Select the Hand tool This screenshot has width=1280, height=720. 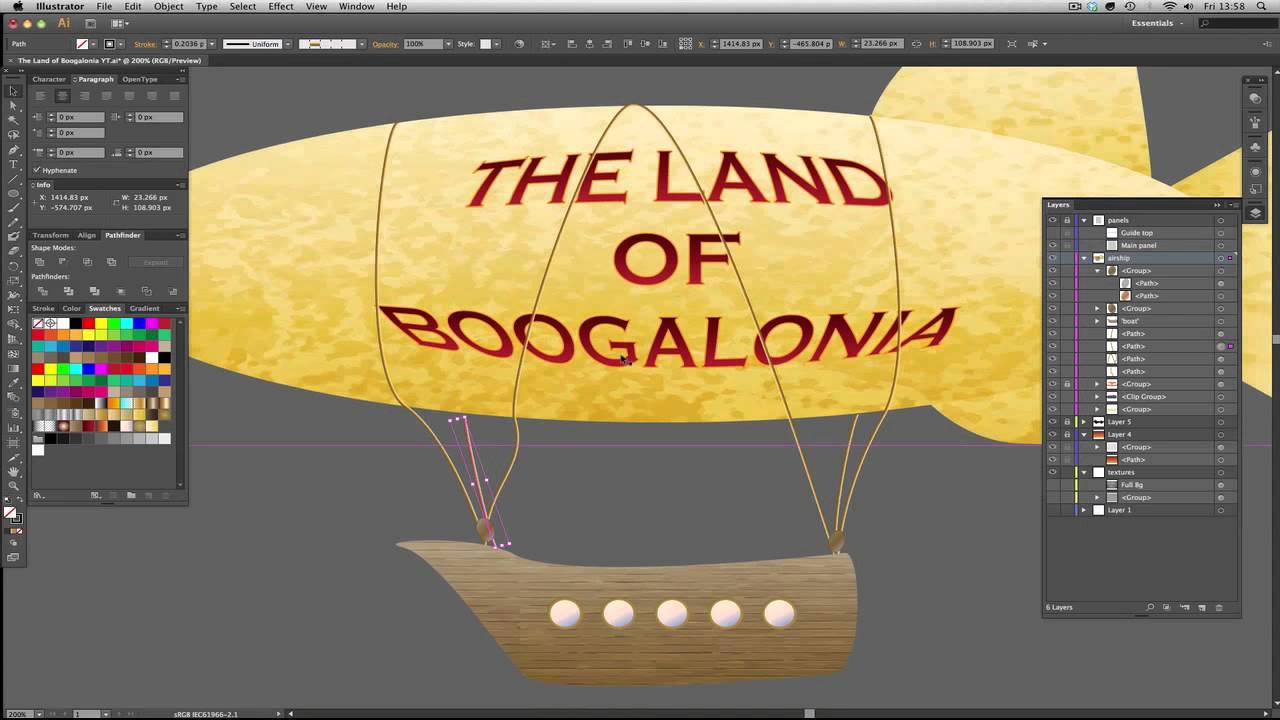(x=13, y=471)
